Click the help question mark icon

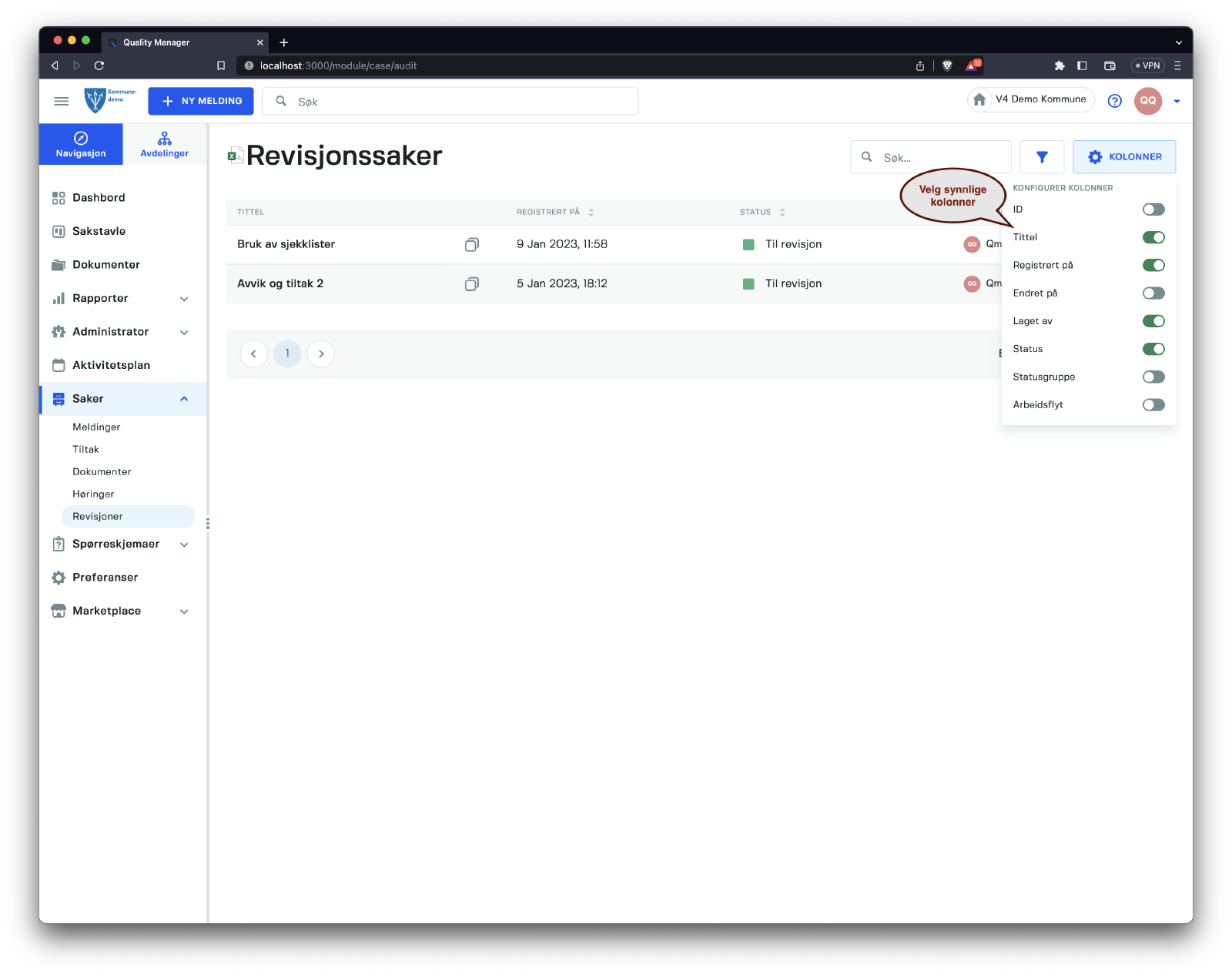coord(1114,101)
